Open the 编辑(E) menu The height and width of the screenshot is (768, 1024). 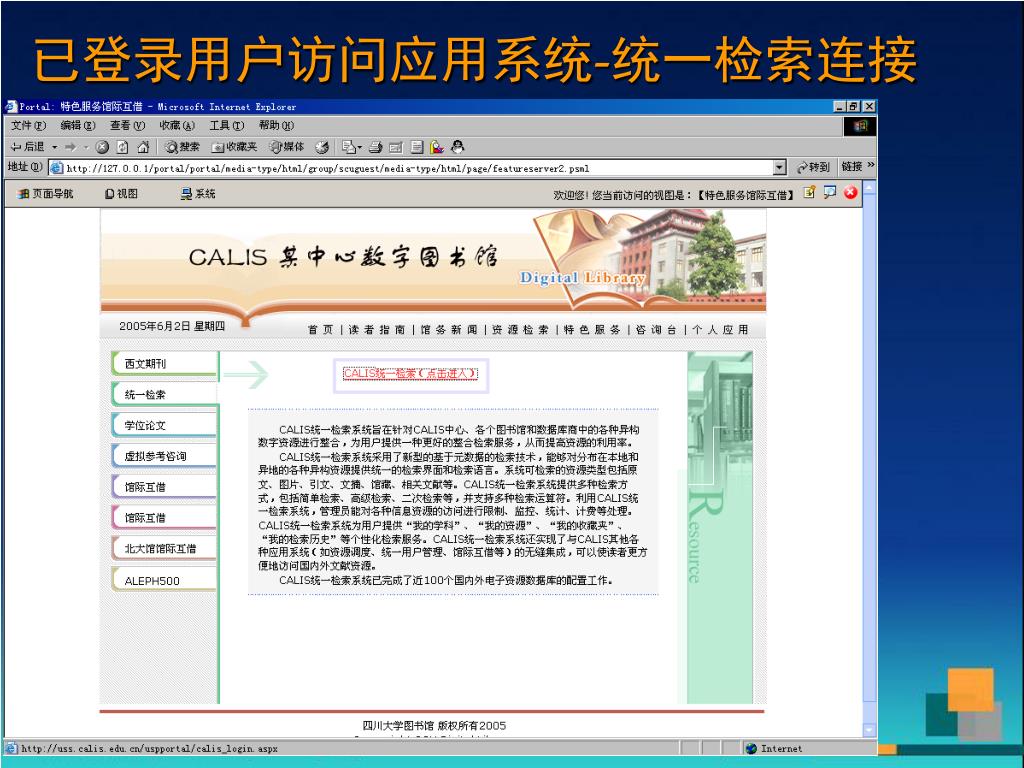pyautogui.click(x=77, y=125)
